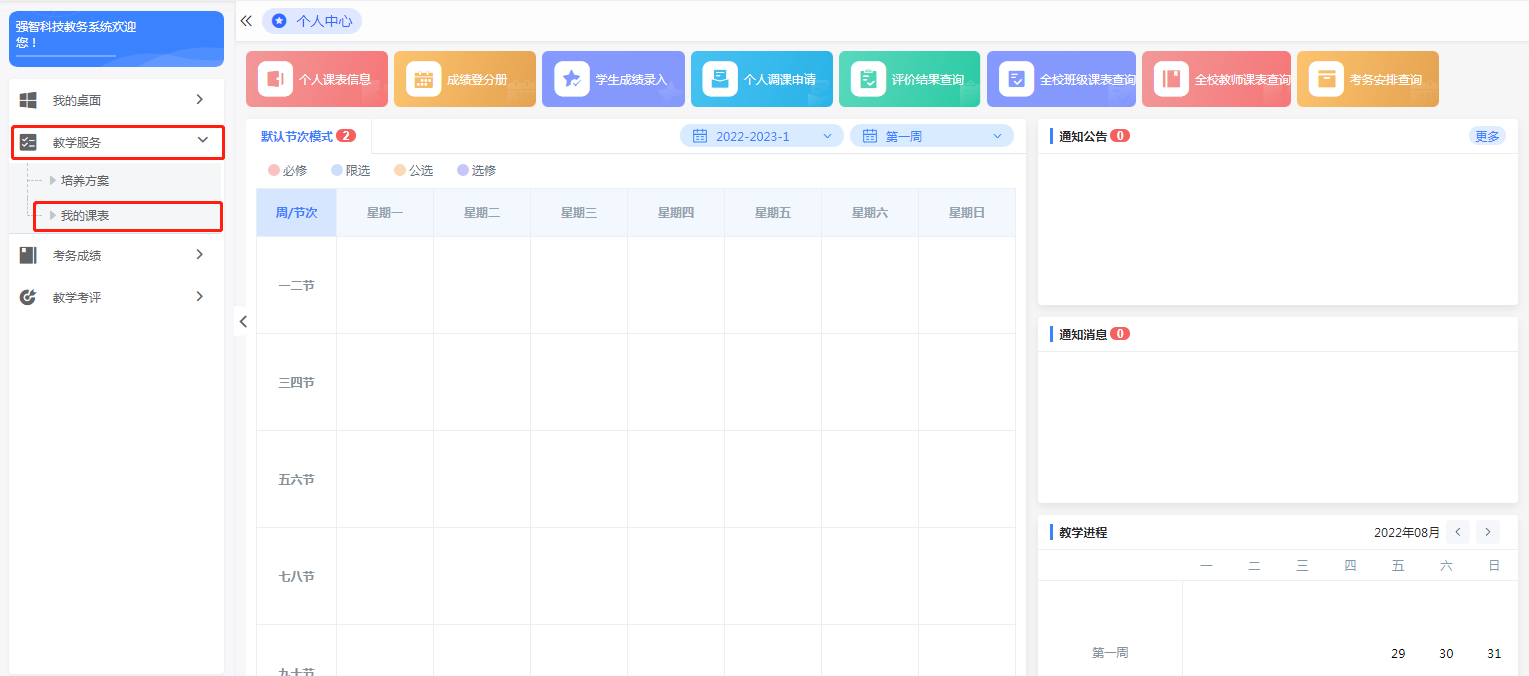Image resolution: width=1529 pixels, height=676 pixels.
Task: Click the 必修 color legend dot
Action: point(274,171)
